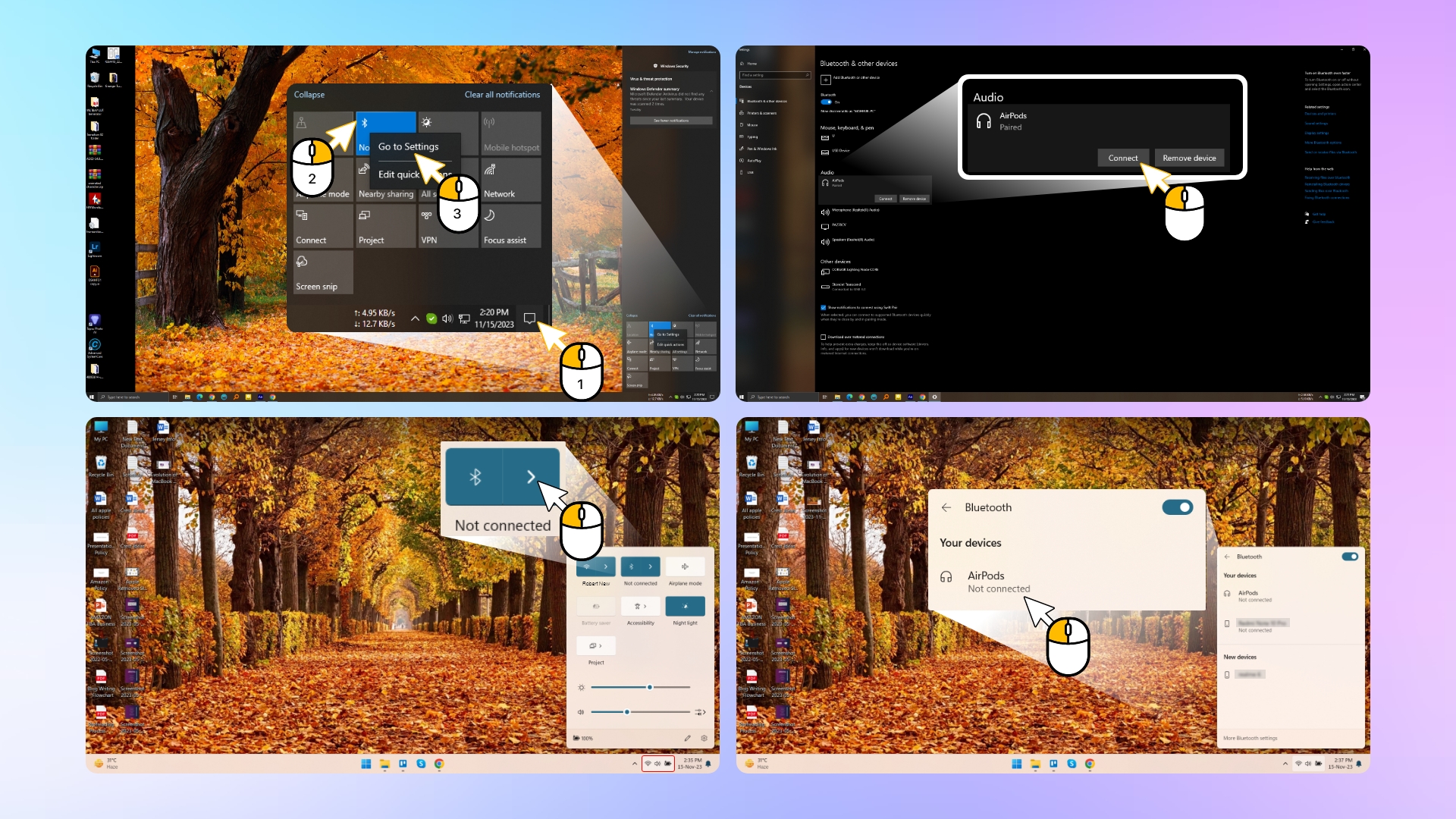Open More Bluetooth settings link in flyout
1456x819 pixels.
pos(1250,738)
